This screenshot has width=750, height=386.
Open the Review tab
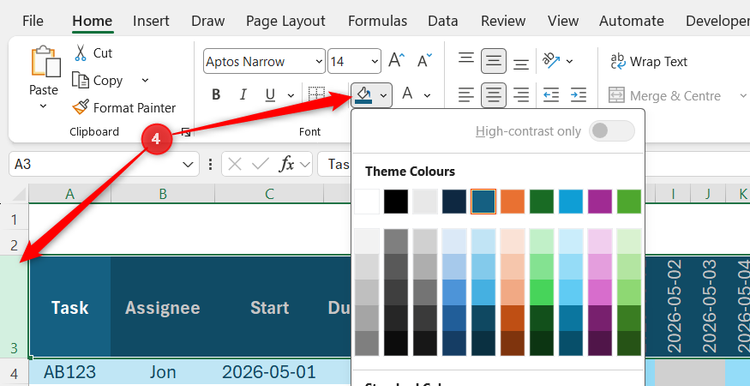503,21
